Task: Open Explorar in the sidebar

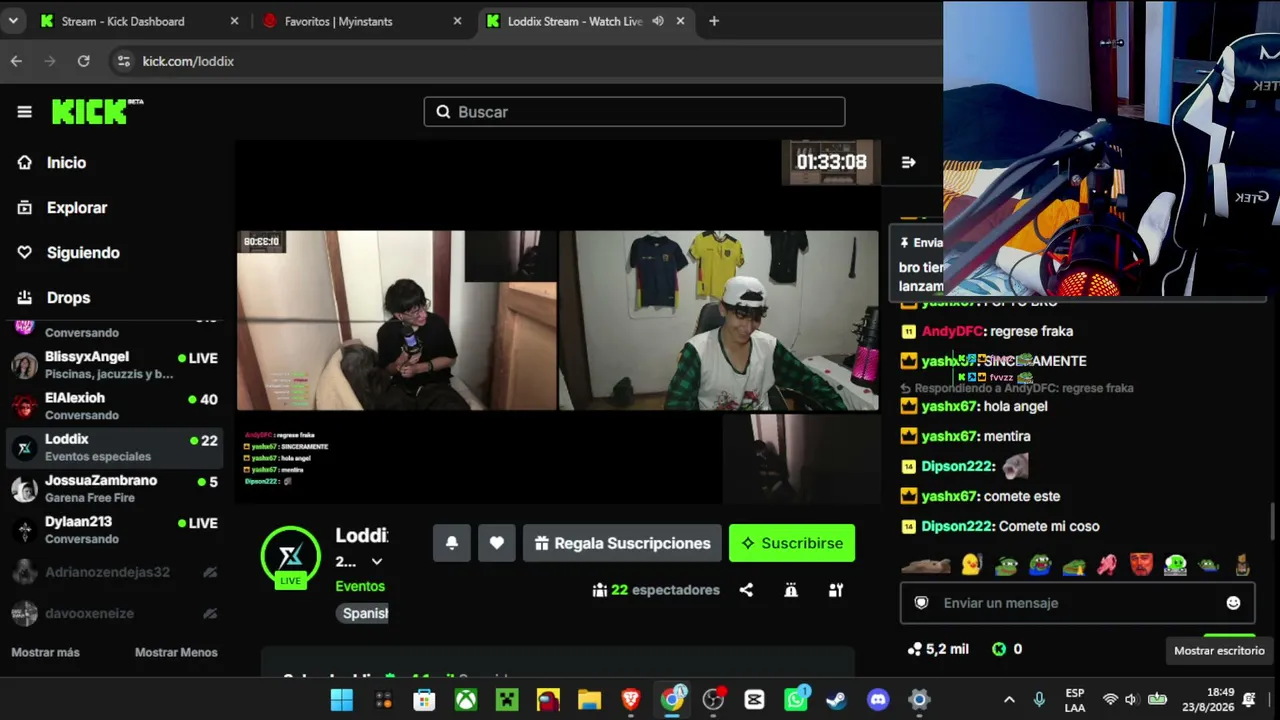Action: coord(76,208)
